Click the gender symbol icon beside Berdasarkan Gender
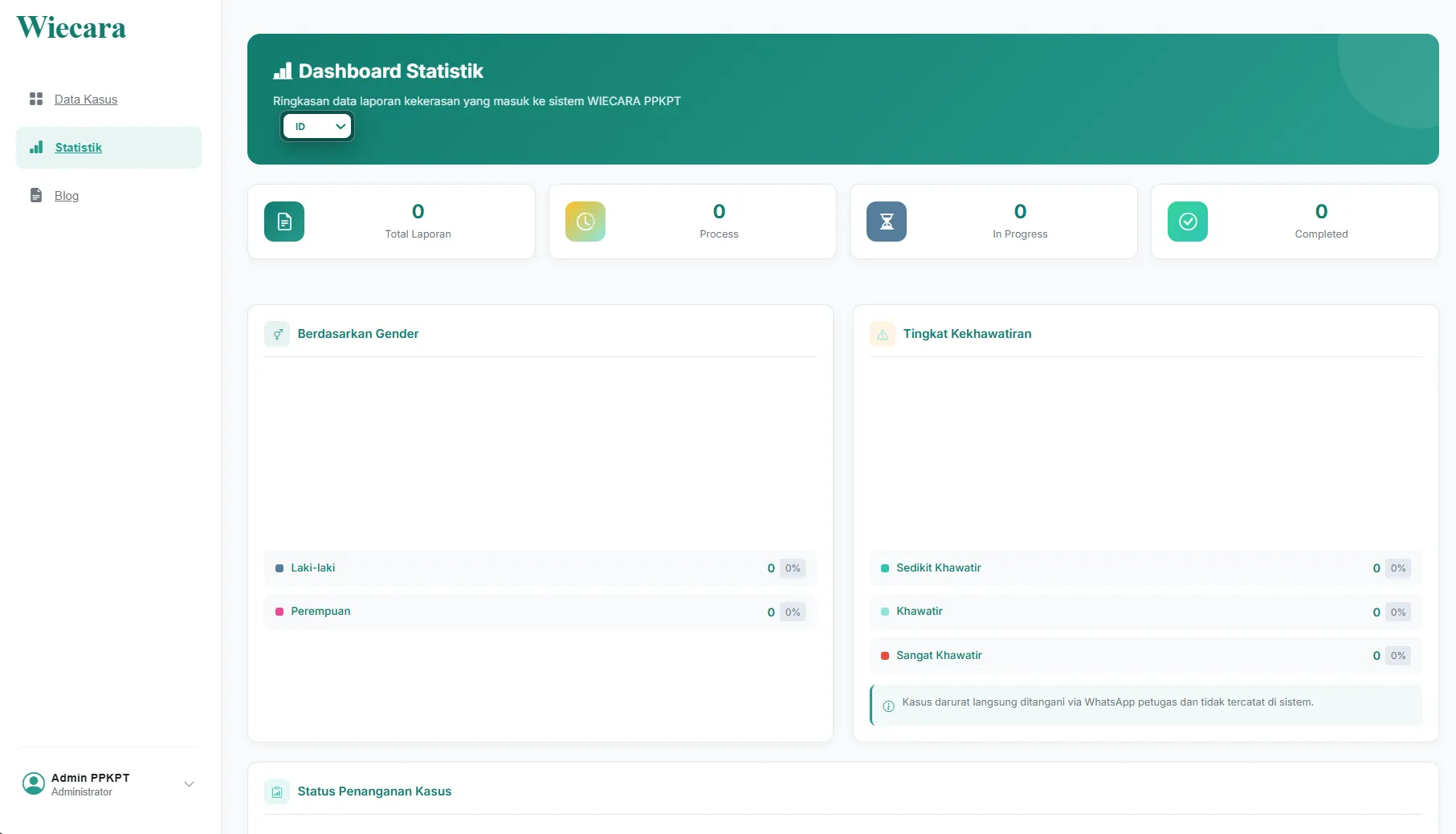The height and width of the screenshot is (834, 1456). pyautogui.click(x=277, y=334)
